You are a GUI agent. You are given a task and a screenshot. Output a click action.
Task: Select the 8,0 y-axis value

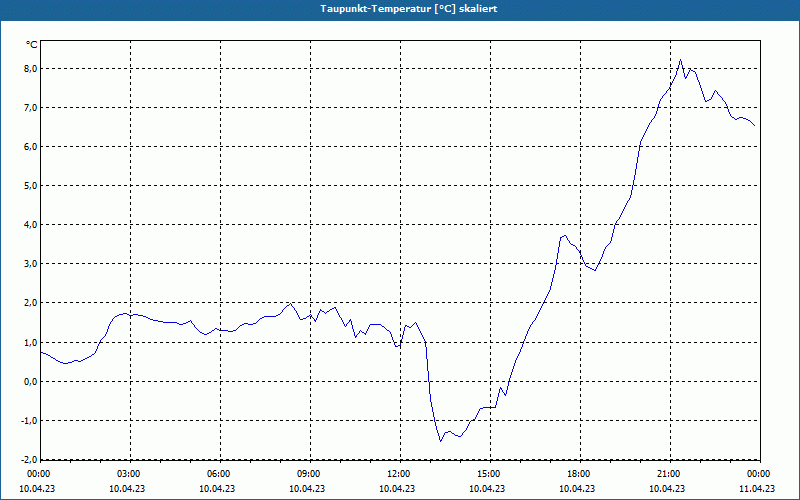tap(31, 68)
